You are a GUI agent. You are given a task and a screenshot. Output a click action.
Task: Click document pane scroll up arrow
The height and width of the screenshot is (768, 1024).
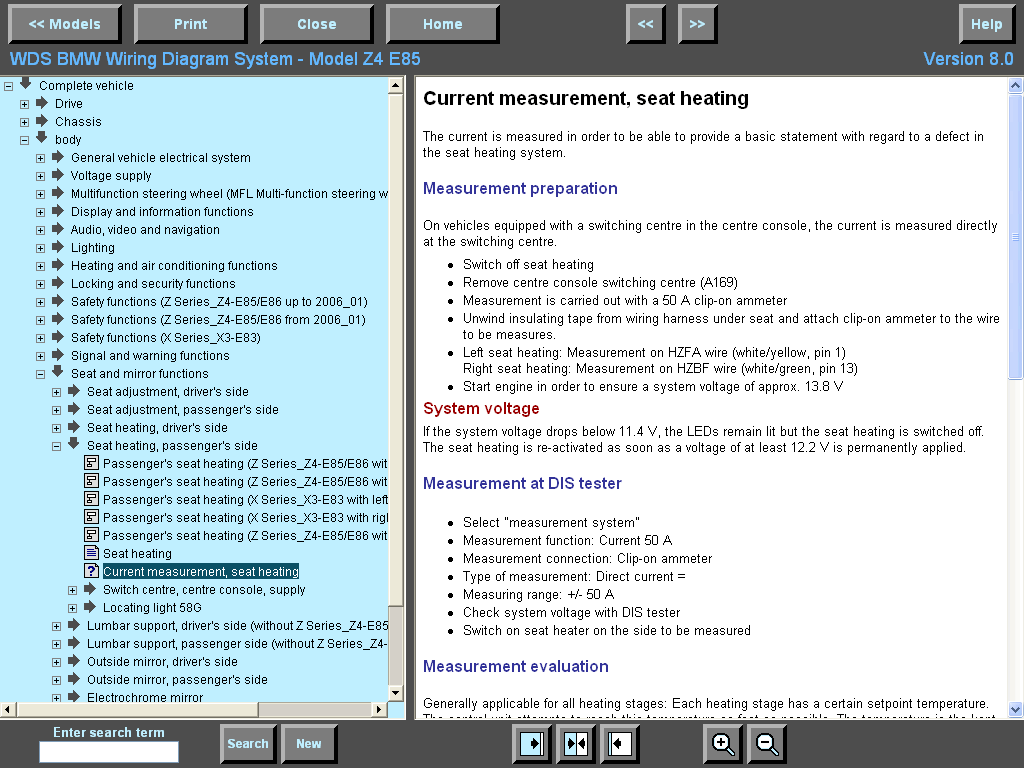[1016, 86]
